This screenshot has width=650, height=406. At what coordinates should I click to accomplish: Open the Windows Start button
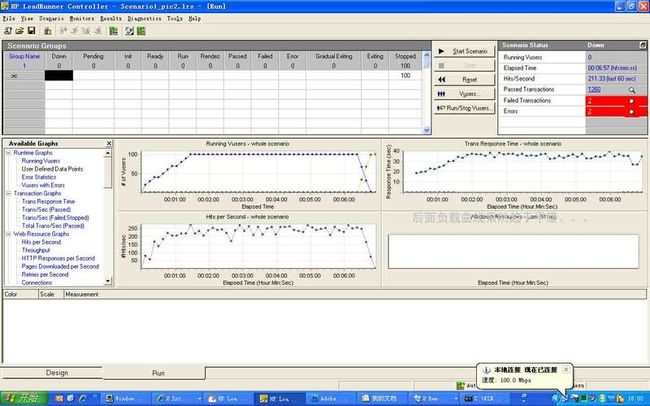click(x=24, y=398)
